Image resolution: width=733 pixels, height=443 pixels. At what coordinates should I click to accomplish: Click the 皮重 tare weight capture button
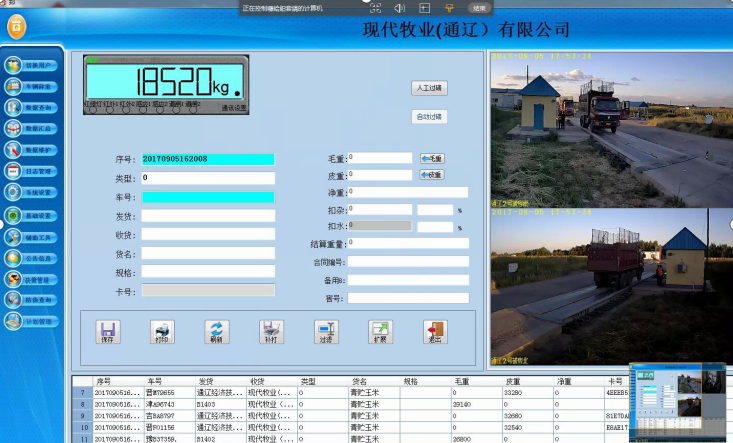coord(432,175)
